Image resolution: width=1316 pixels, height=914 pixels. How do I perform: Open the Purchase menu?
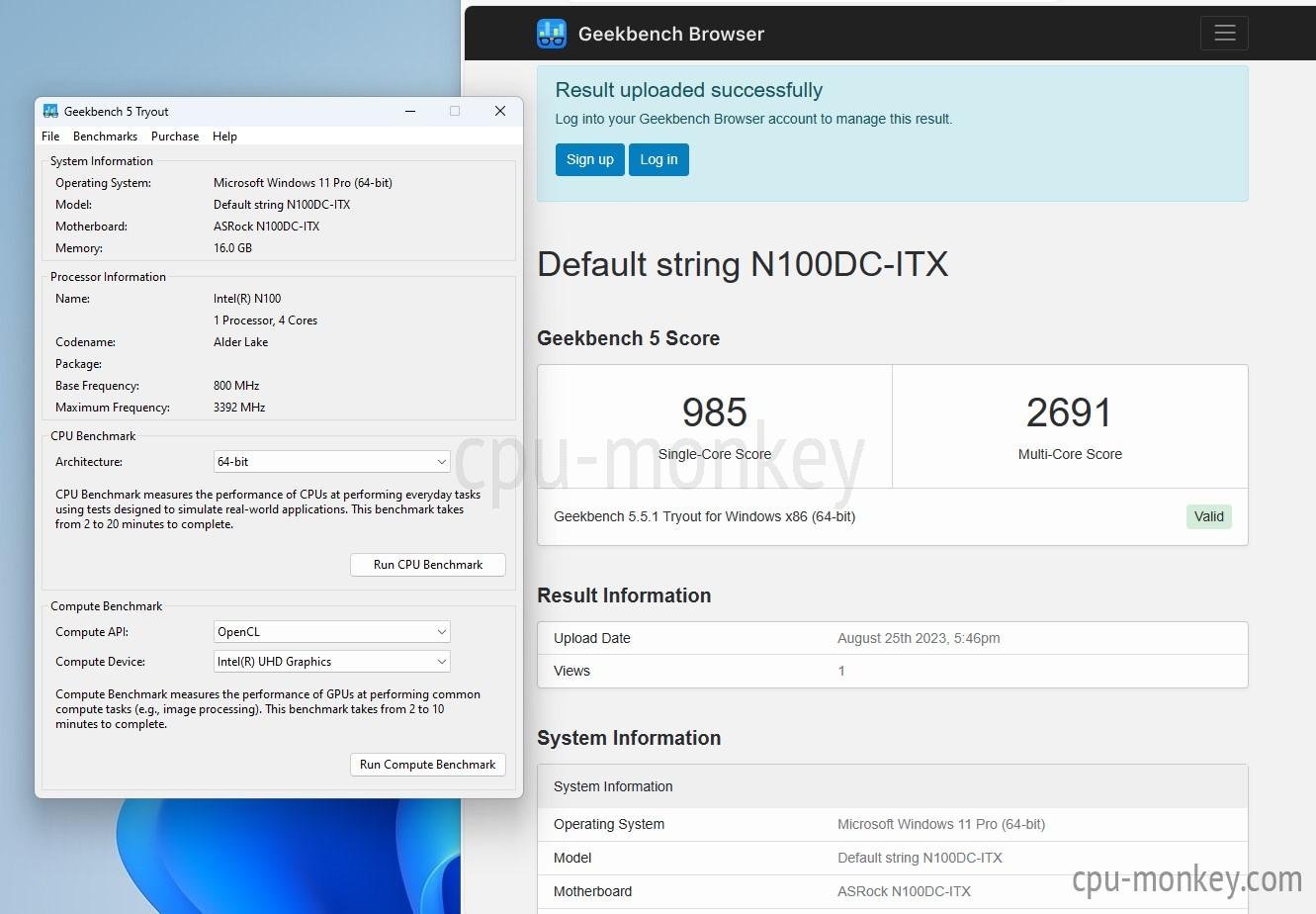[x=175, y=137]
